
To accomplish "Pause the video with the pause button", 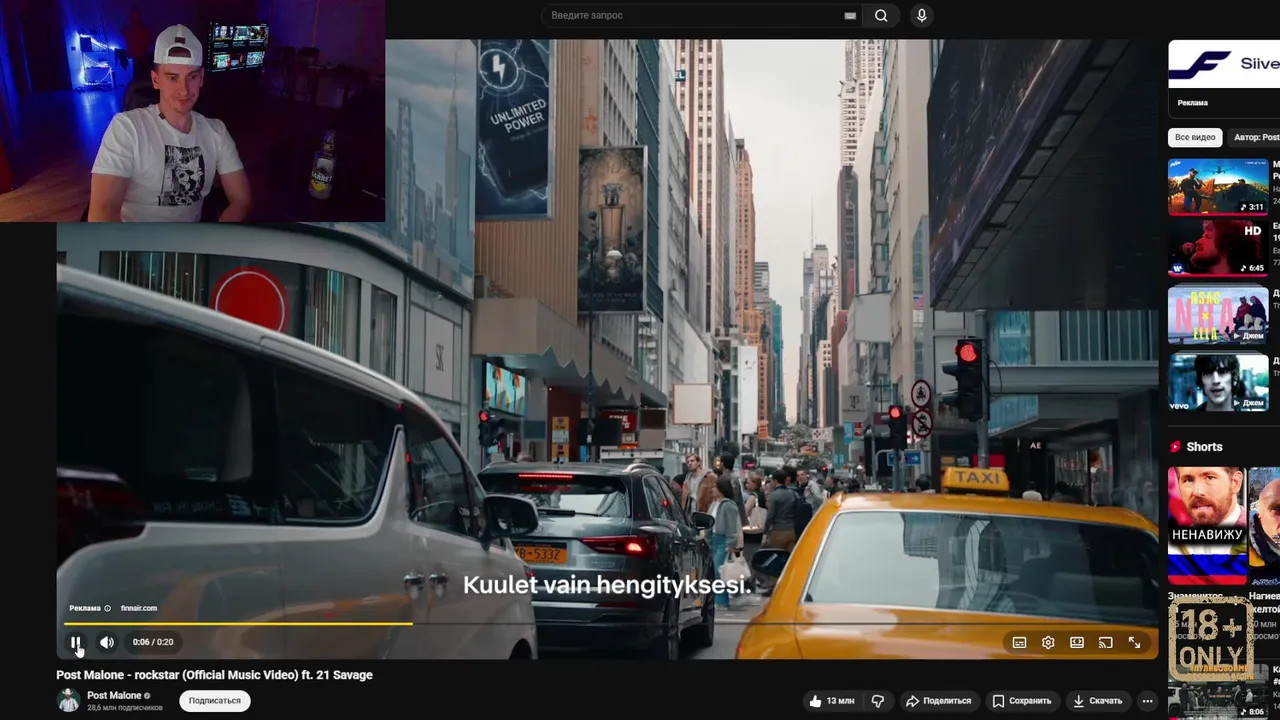I will click(75, 642).
